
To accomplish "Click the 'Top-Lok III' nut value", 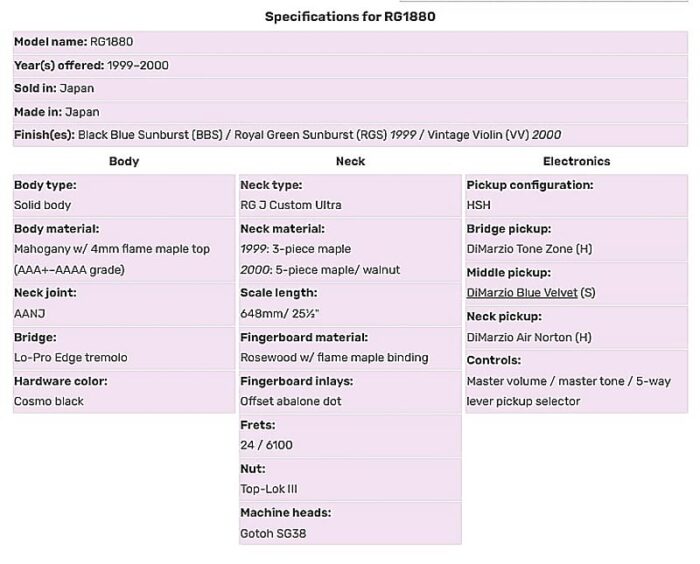I will point(269,489).
